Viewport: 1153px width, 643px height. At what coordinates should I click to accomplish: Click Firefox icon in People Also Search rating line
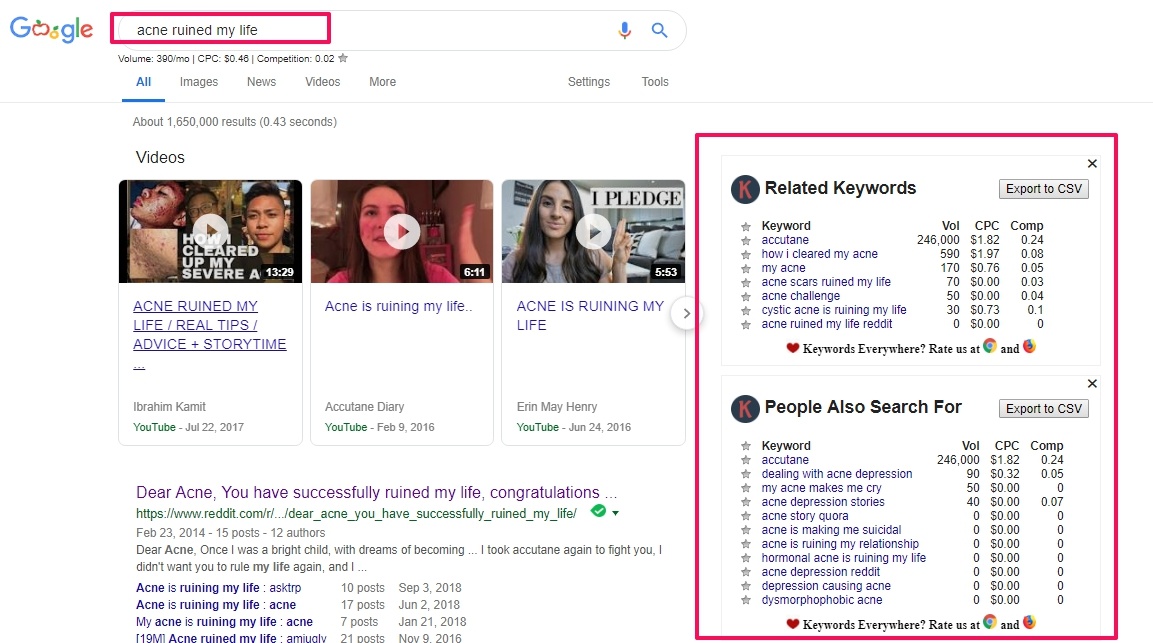(x=1029, y=622)
